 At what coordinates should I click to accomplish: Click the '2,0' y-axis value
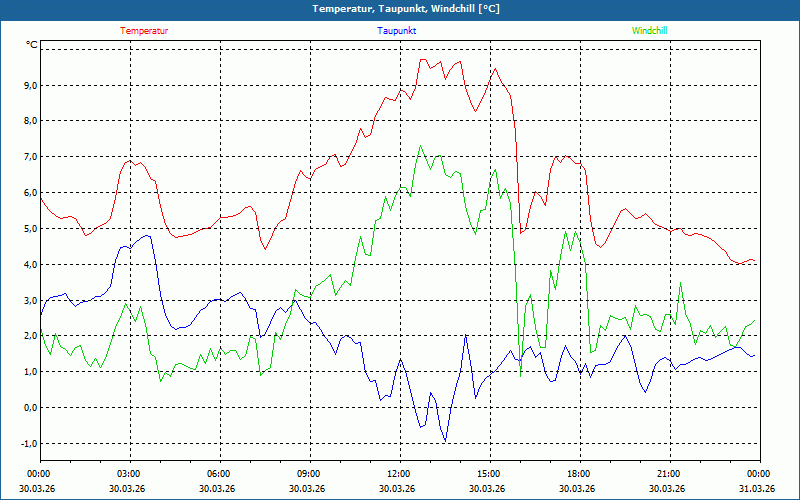(31, 336)
